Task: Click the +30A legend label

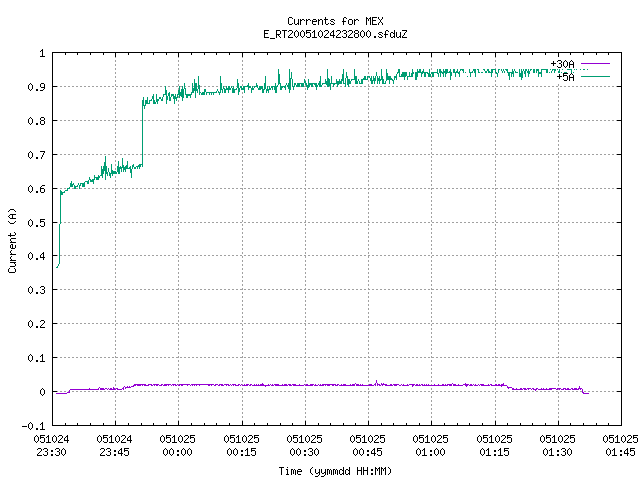Action: pos(562,64)
